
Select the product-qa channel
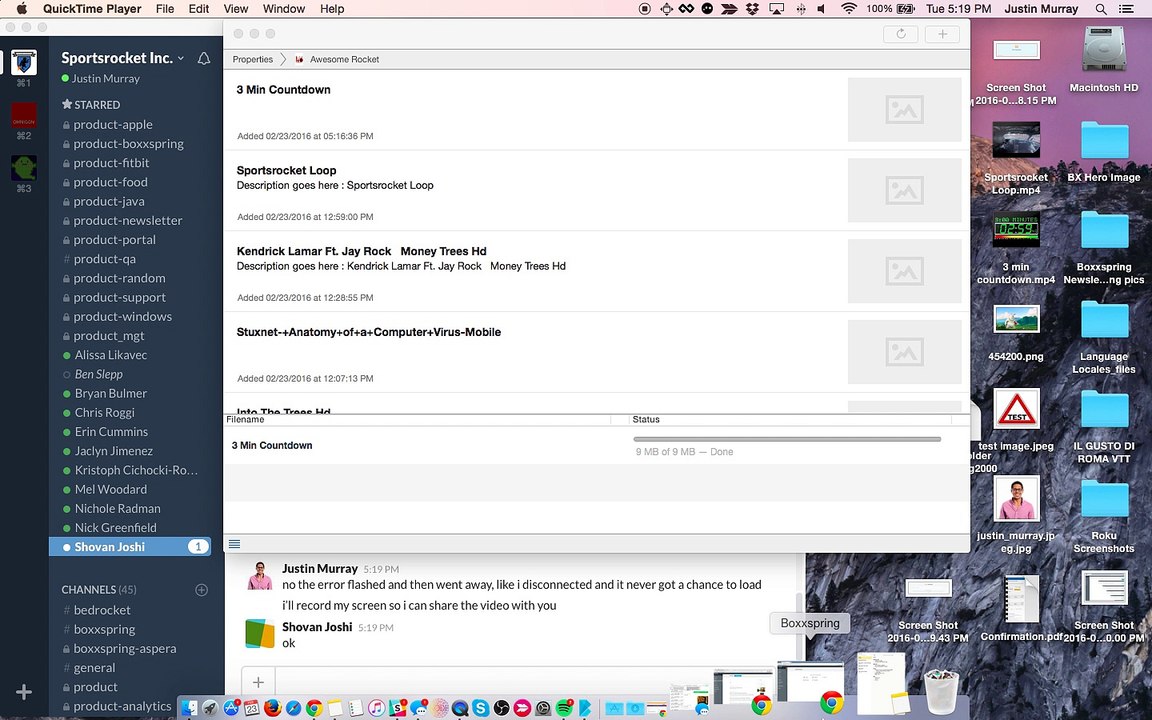click(104, 259)
